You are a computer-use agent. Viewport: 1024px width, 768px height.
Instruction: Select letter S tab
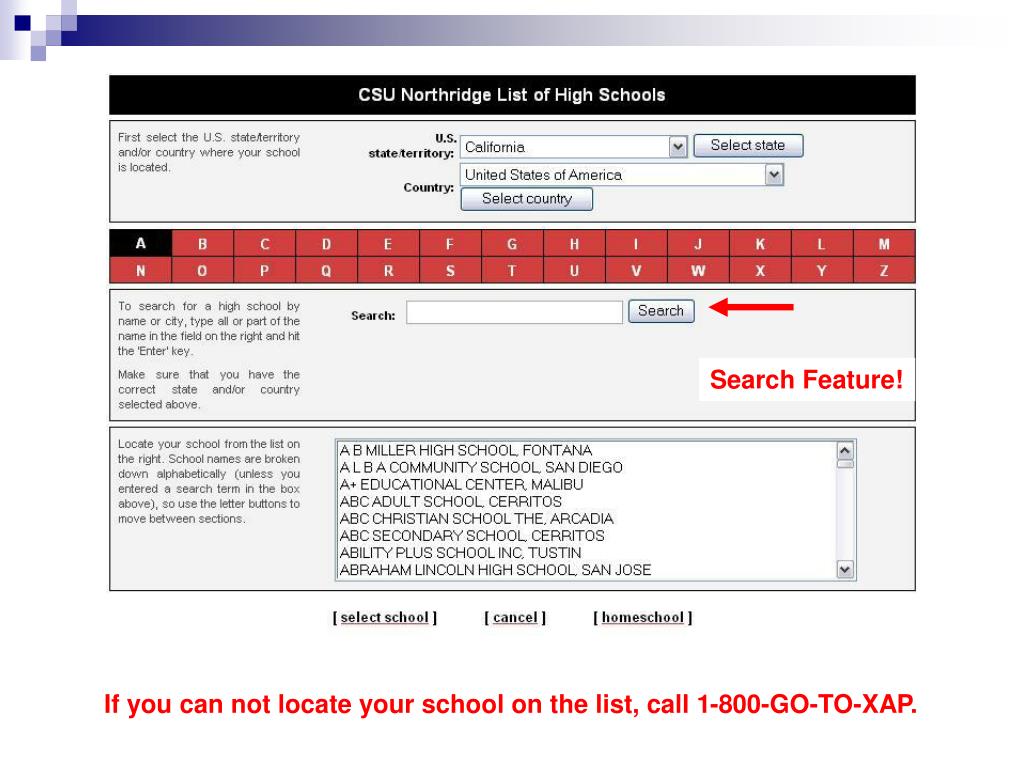point(450,270)
